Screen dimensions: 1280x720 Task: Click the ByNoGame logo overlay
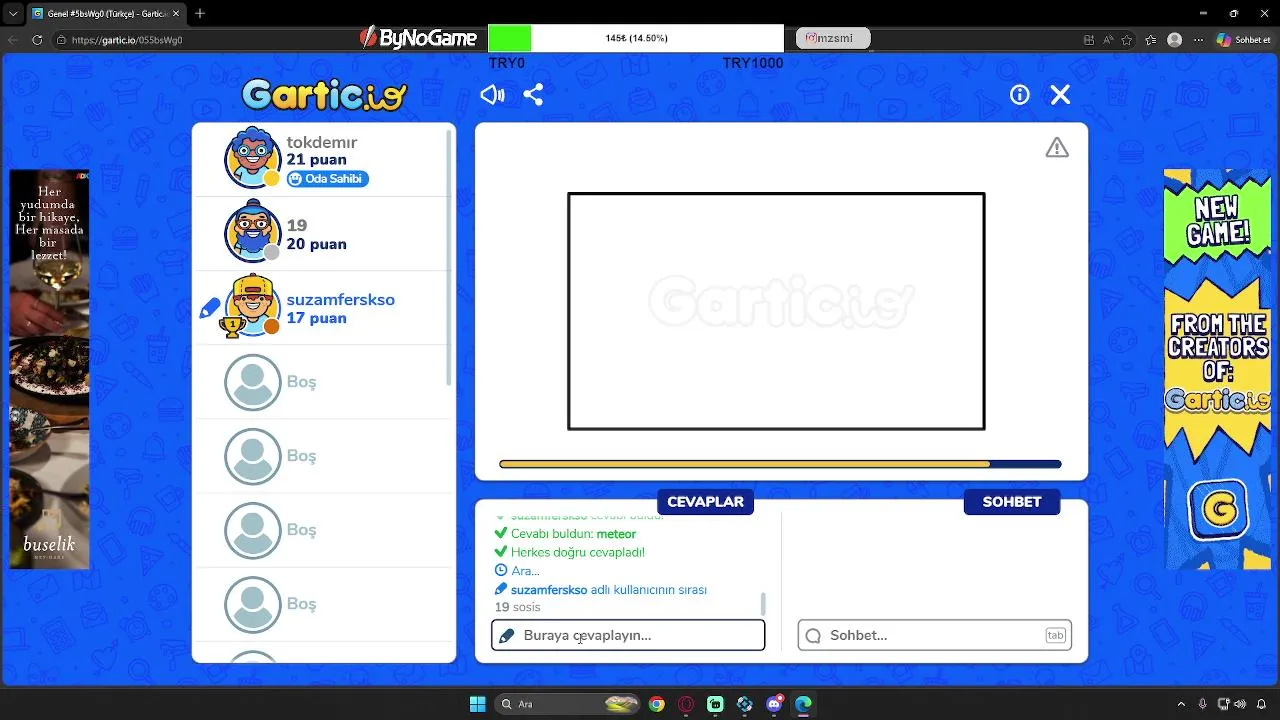click(419, 38)
